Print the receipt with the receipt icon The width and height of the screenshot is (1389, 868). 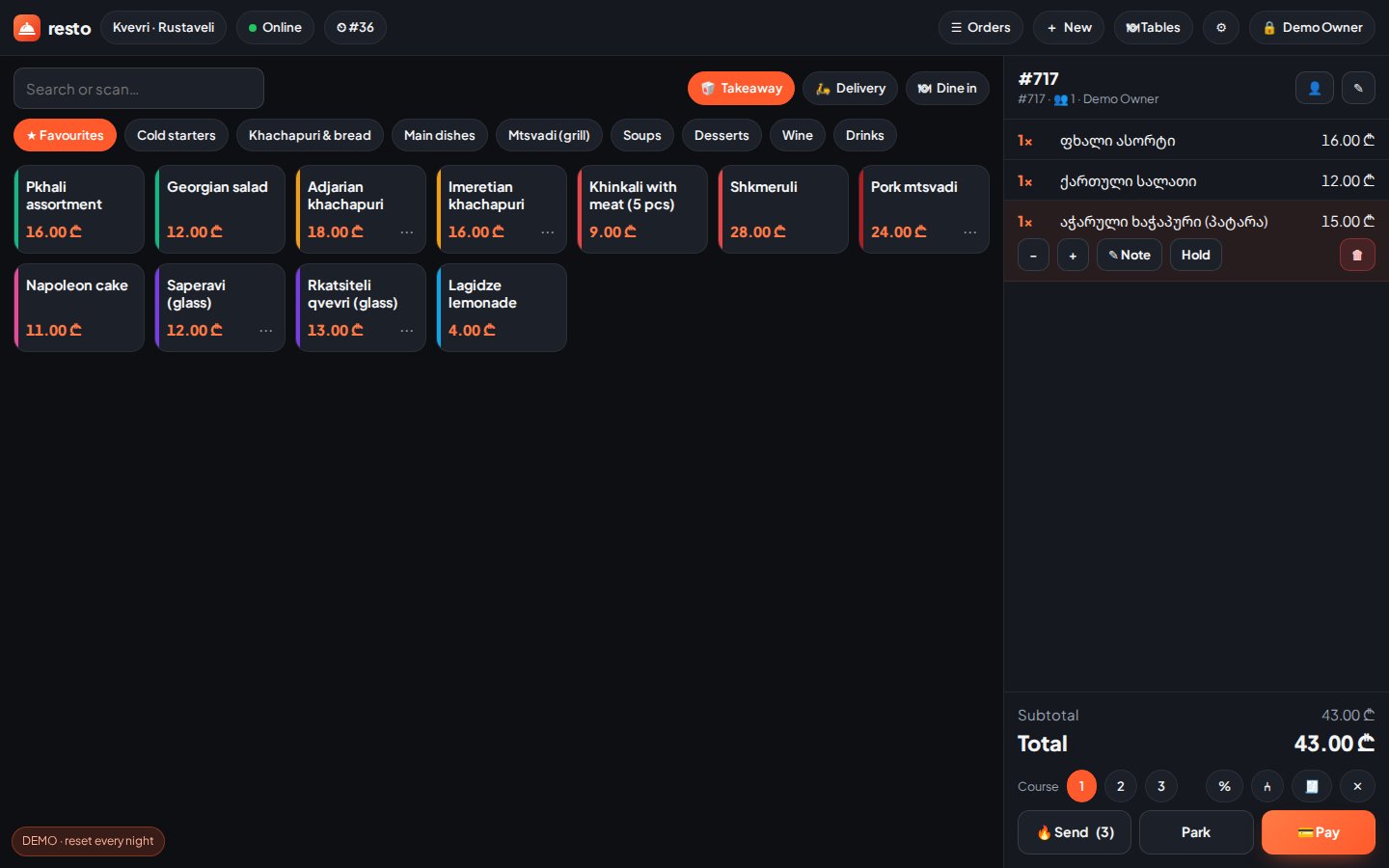(1312, 786)
